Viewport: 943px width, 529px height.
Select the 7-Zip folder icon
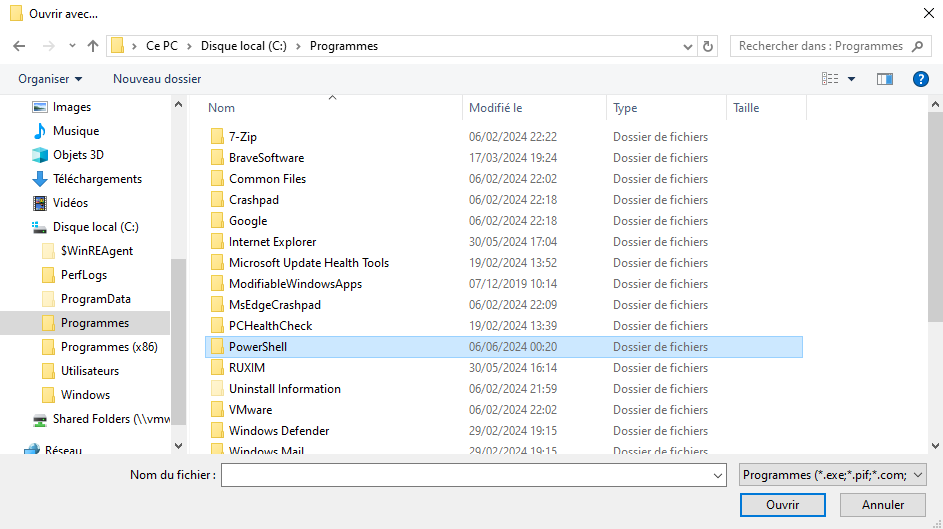(217, 137)
